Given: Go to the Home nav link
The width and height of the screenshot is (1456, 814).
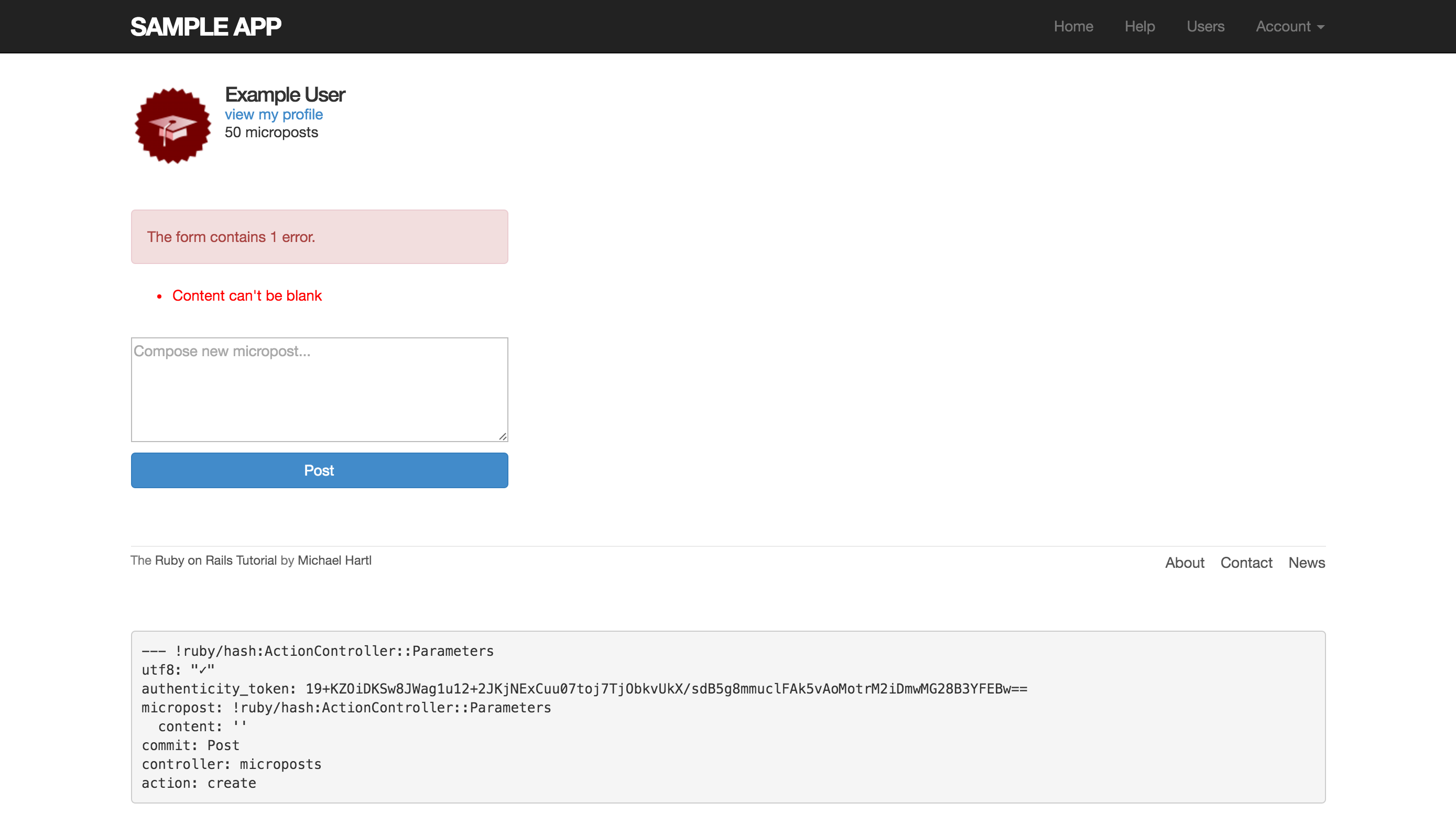Looking at the screenshot, I should [1073, 27].
